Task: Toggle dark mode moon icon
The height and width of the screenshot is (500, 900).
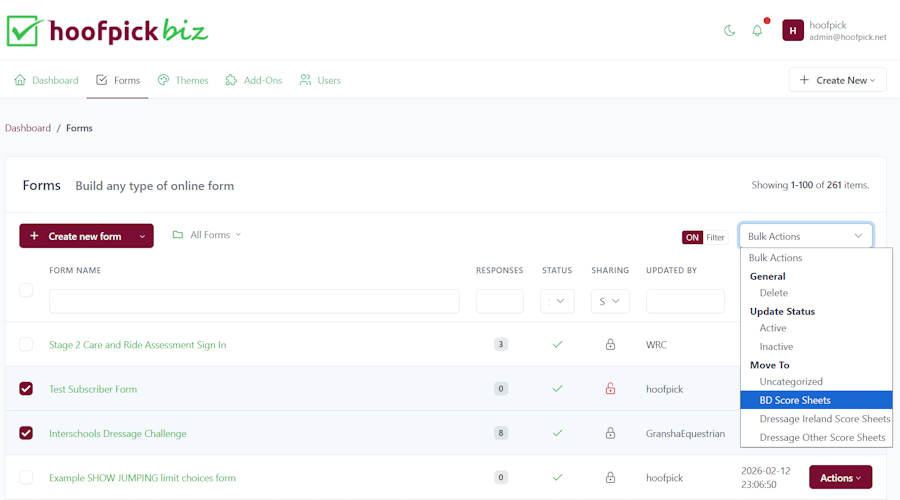Action: point(730,30)
